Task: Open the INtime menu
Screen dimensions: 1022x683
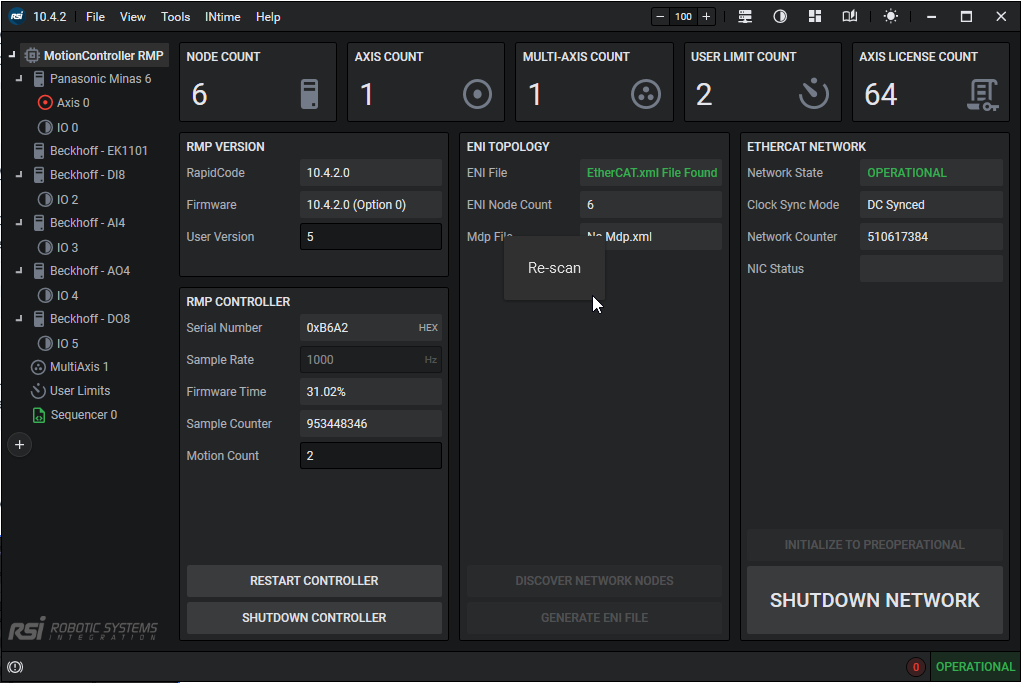Action: (222, 17)
